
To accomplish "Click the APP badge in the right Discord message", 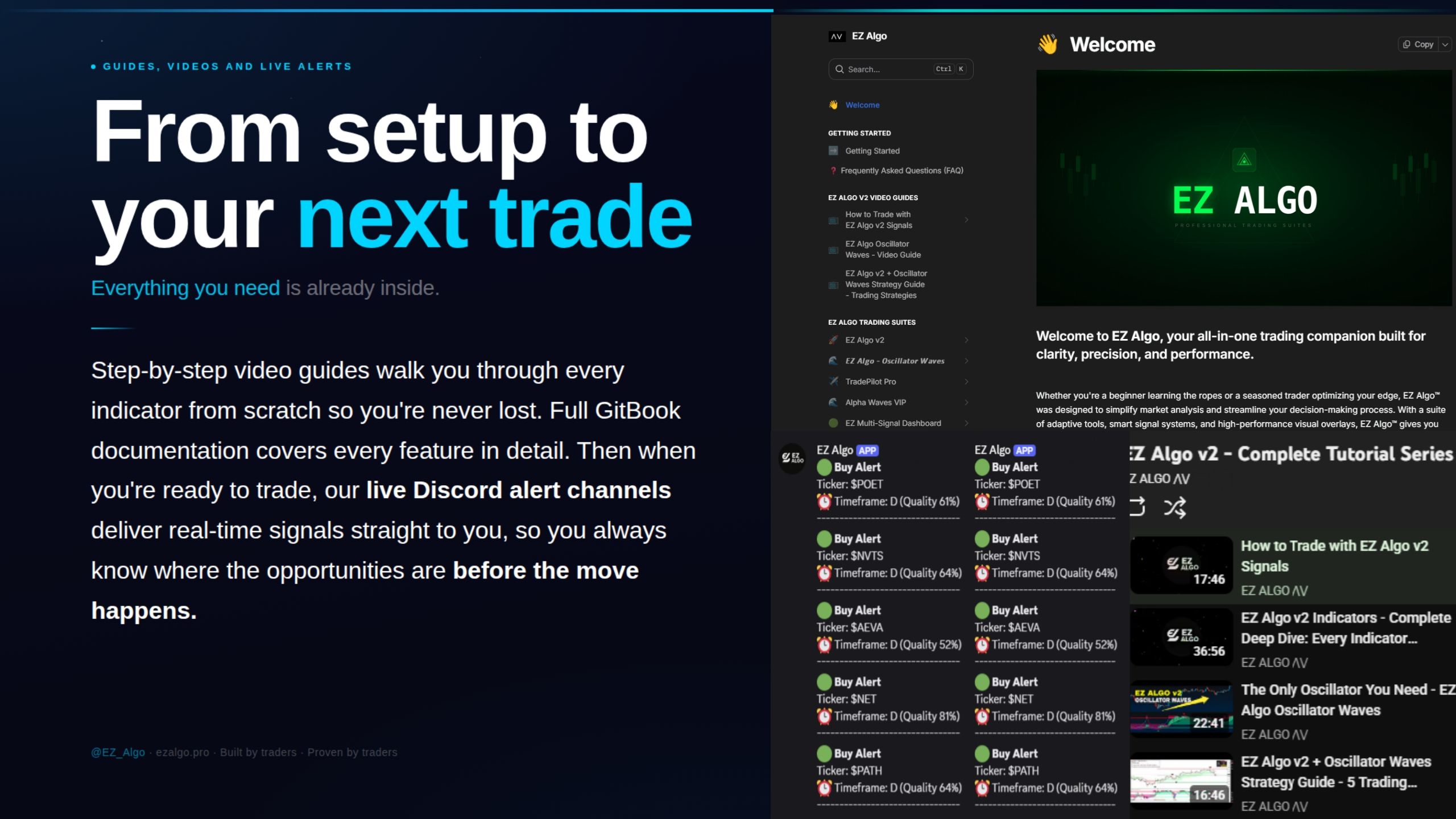I will 1024,450.
